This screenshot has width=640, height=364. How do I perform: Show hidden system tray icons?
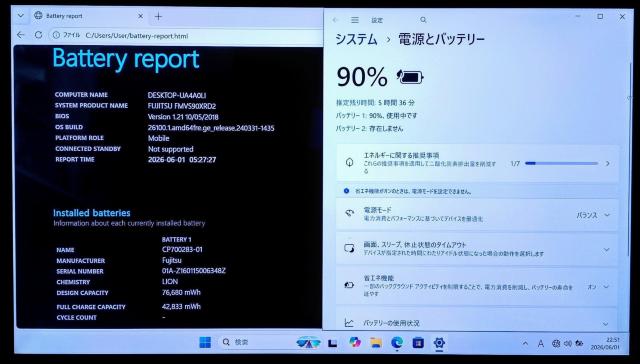click(x=525, y=344)
